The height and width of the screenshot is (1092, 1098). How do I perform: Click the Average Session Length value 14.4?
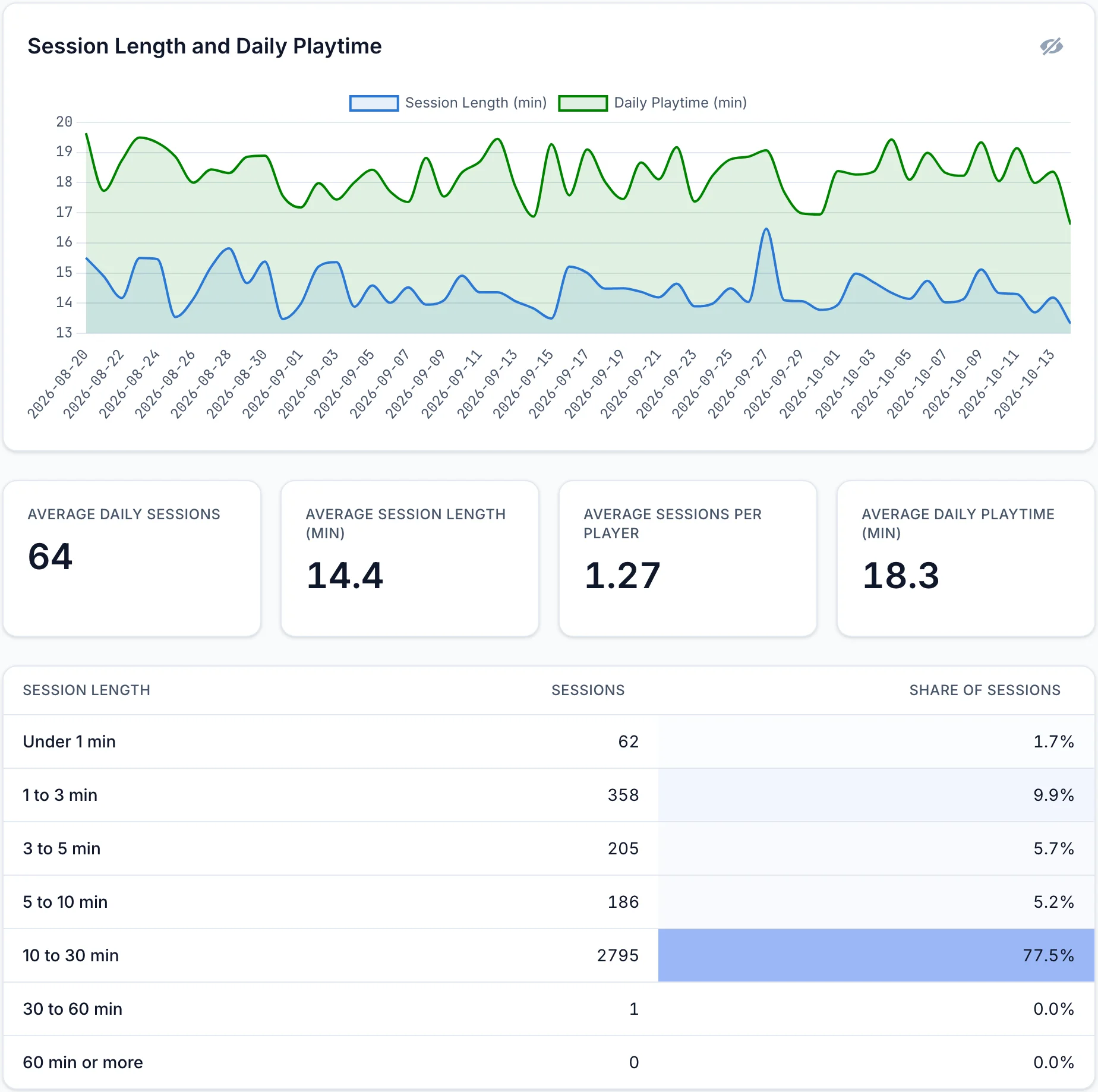[345, 576]
